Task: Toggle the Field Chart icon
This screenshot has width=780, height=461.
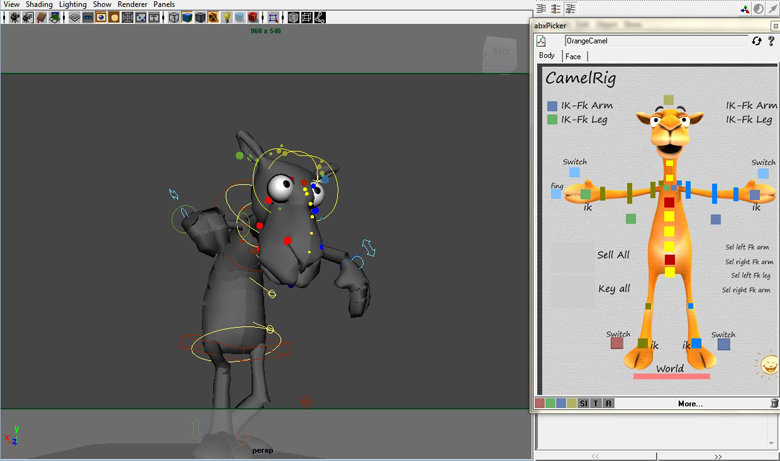Action: tap(127, 18)
